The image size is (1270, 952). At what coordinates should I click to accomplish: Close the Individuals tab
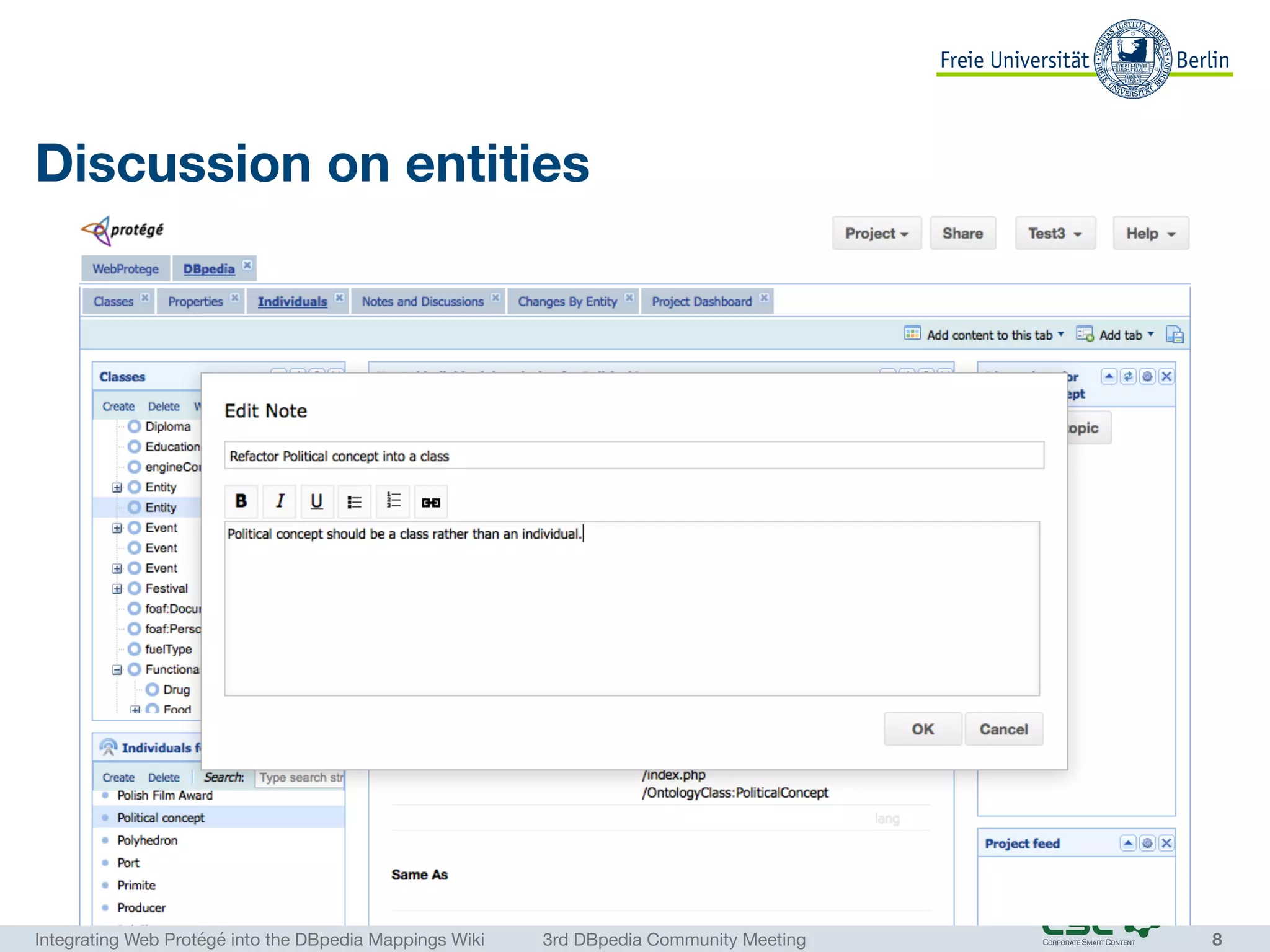339,297
